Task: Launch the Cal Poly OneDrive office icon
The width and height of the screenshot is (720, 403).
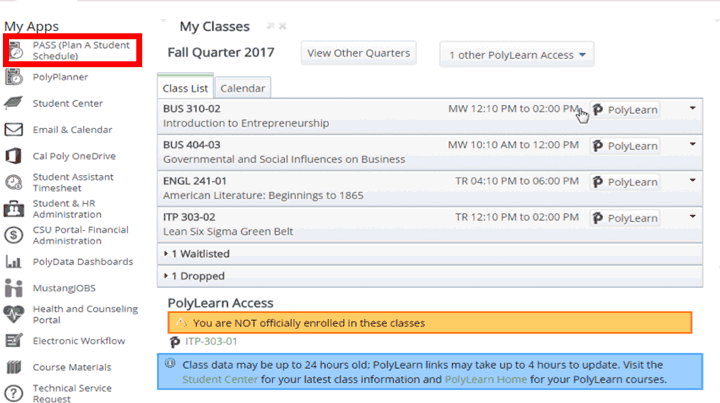Action: click(13, 156)
